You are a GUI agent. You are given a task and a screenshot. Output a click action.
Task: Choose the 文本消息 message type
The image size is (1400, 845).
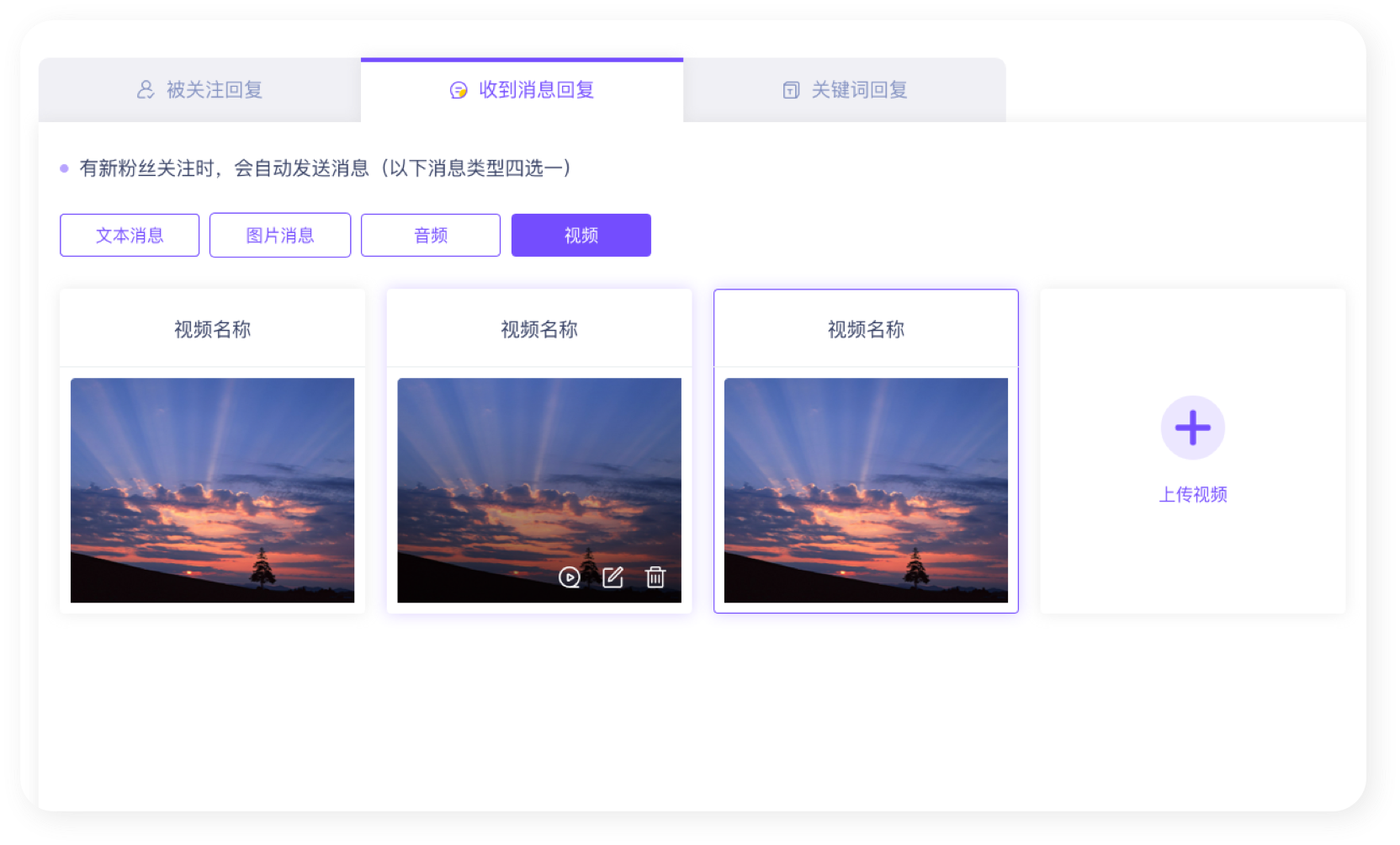click(x=130, y=235)
